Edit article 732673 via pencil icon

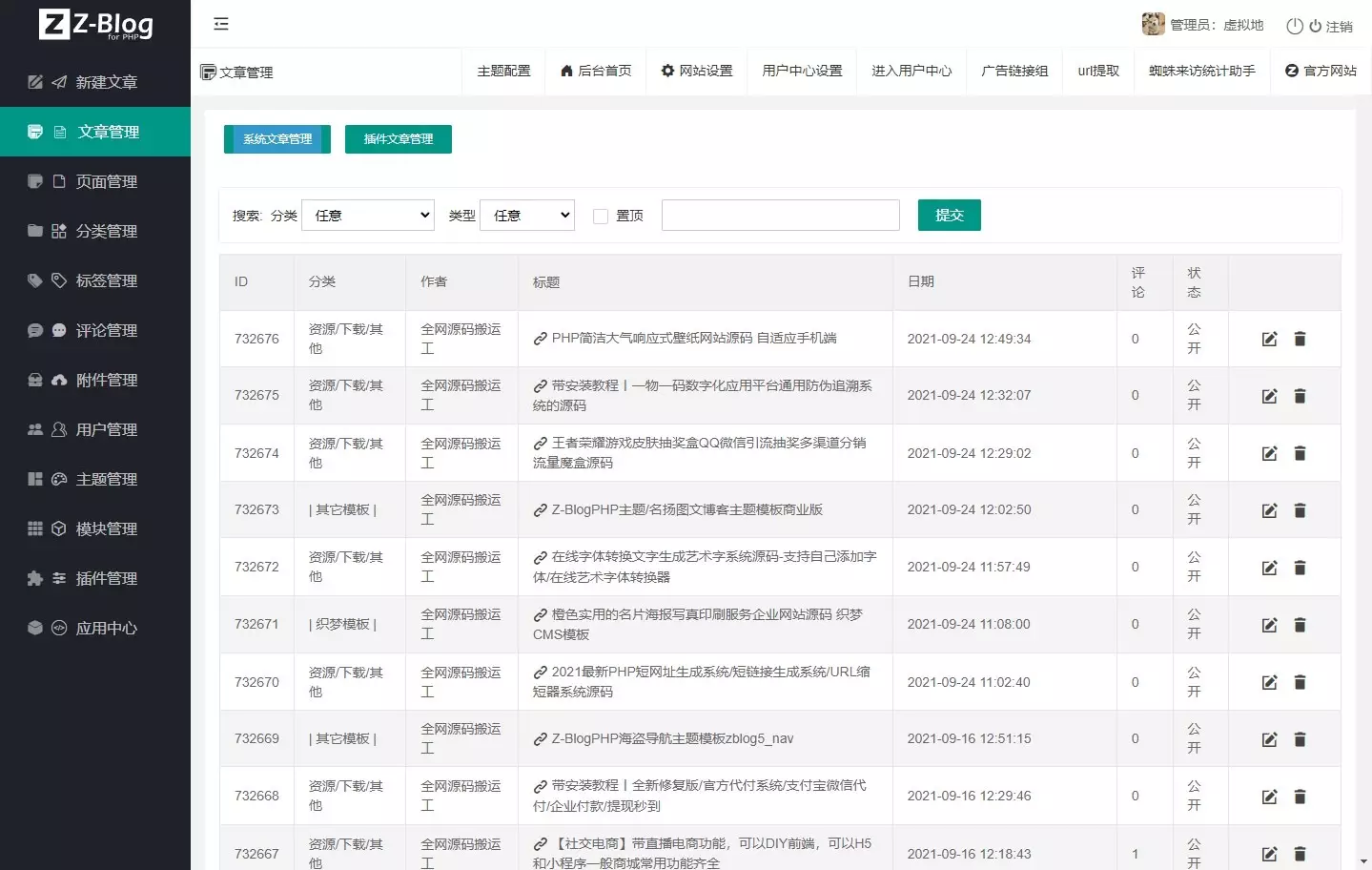click(1269, 510)
